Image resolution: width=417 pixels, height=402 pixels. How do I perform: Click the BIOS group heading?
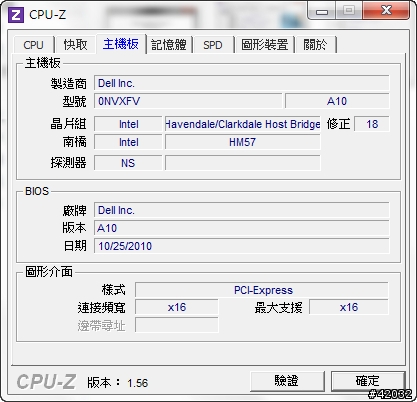37,191
